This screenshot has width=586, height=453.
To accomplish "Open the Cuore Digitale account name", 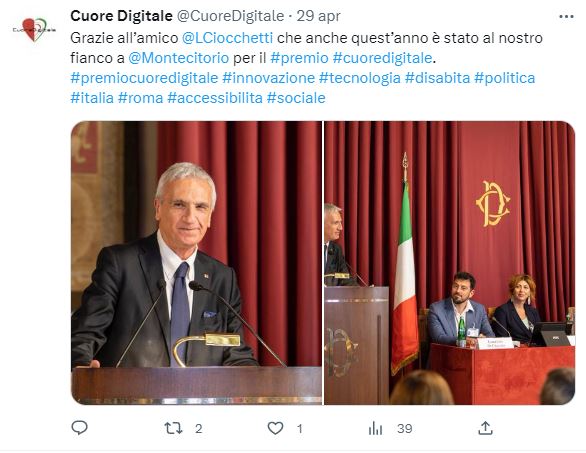I will click(x=121, y=16).
